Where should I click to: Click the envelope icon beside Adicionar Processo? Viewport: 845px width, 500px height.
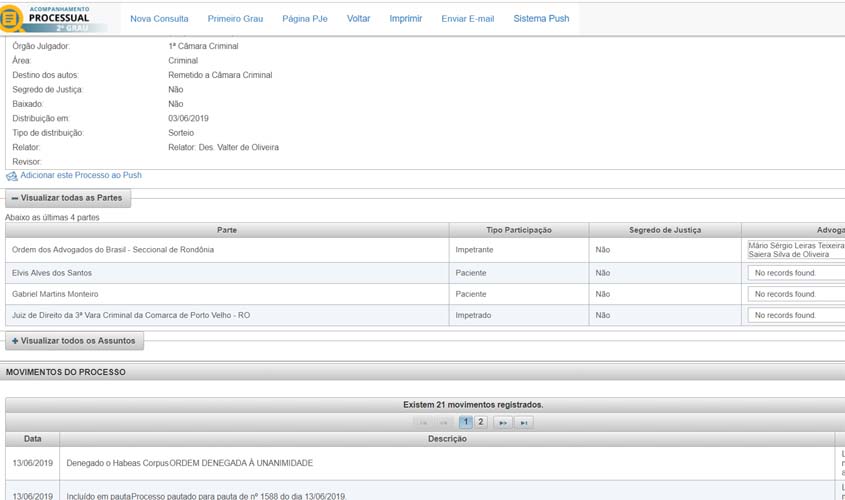click(x=12, y=176)
